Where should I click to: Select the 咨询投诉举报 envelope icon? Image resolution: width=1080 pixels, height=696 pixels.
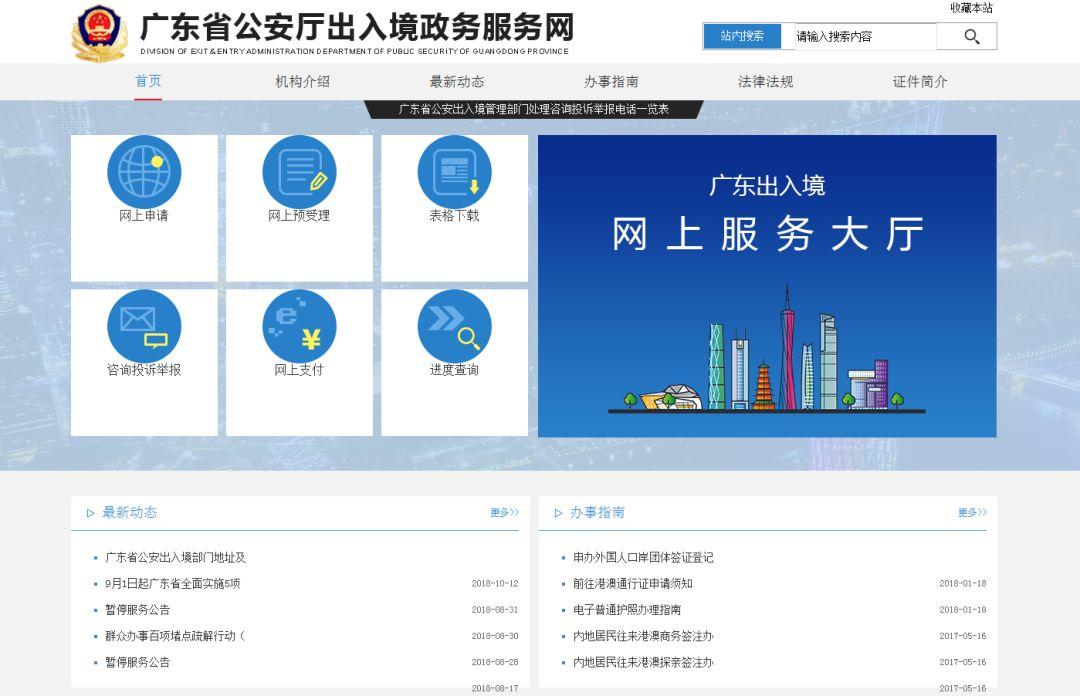tap(144, 326)
